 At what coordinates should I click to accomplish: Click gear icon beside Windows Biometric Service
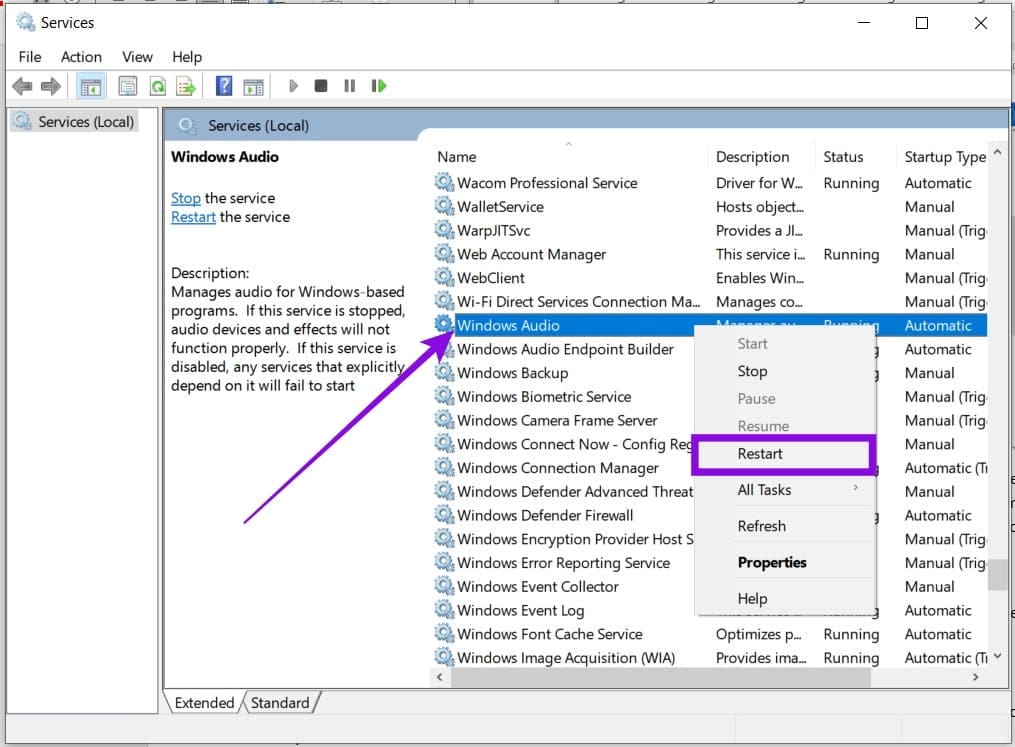pyautogui.click(x=444, y=396)
